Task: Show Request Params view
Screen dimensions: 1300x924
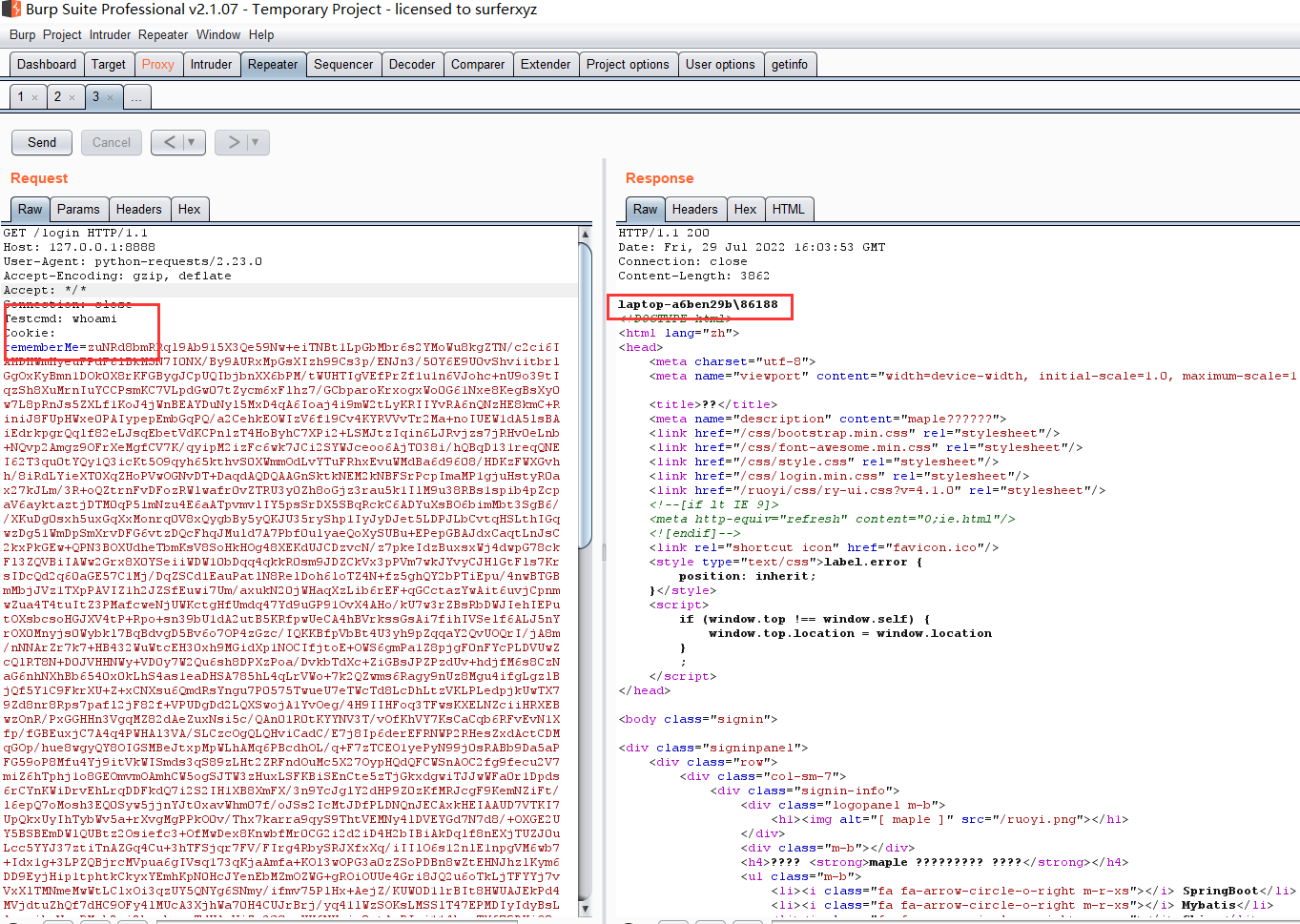Action: pos(78,210)
